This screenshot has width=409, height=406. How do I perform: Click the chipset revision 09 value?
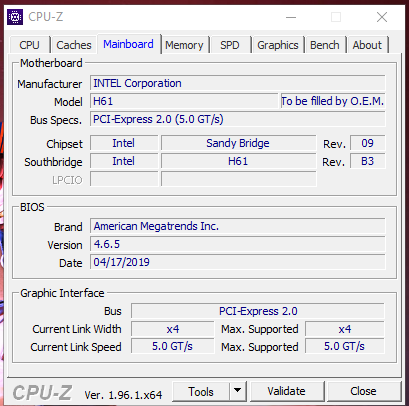pos(367,143)
